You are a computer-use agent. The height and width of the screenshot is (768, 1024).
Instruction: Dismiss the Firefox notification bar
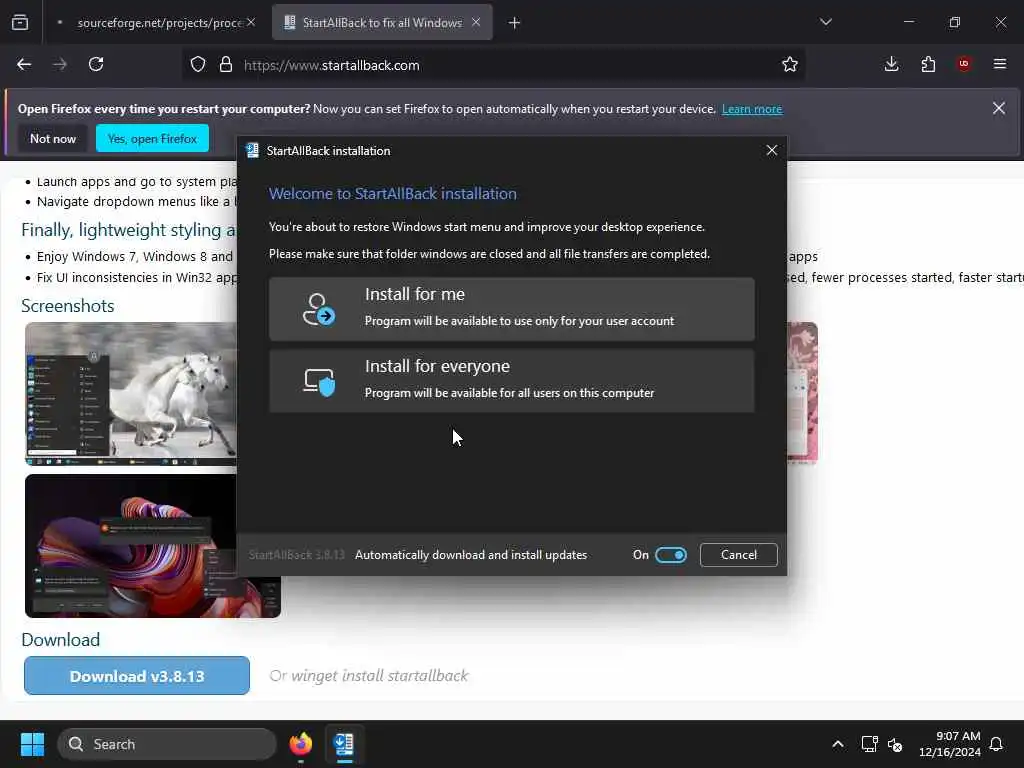point(999,108)
